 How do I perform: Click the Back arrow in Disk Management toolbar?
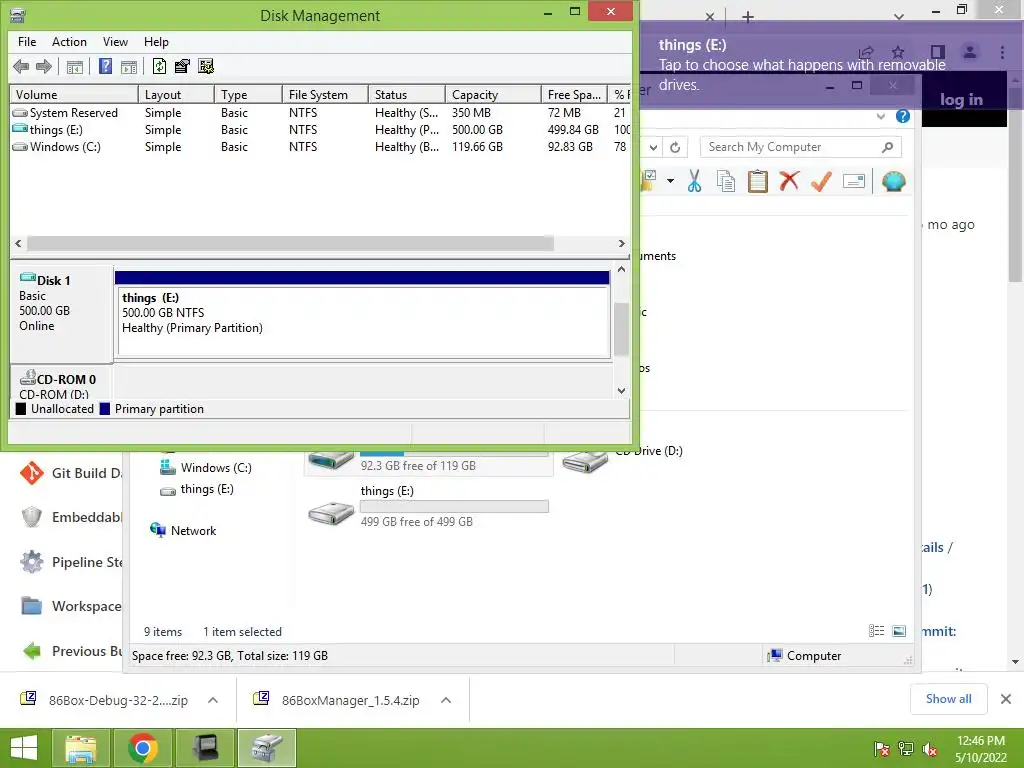point(21,66)
